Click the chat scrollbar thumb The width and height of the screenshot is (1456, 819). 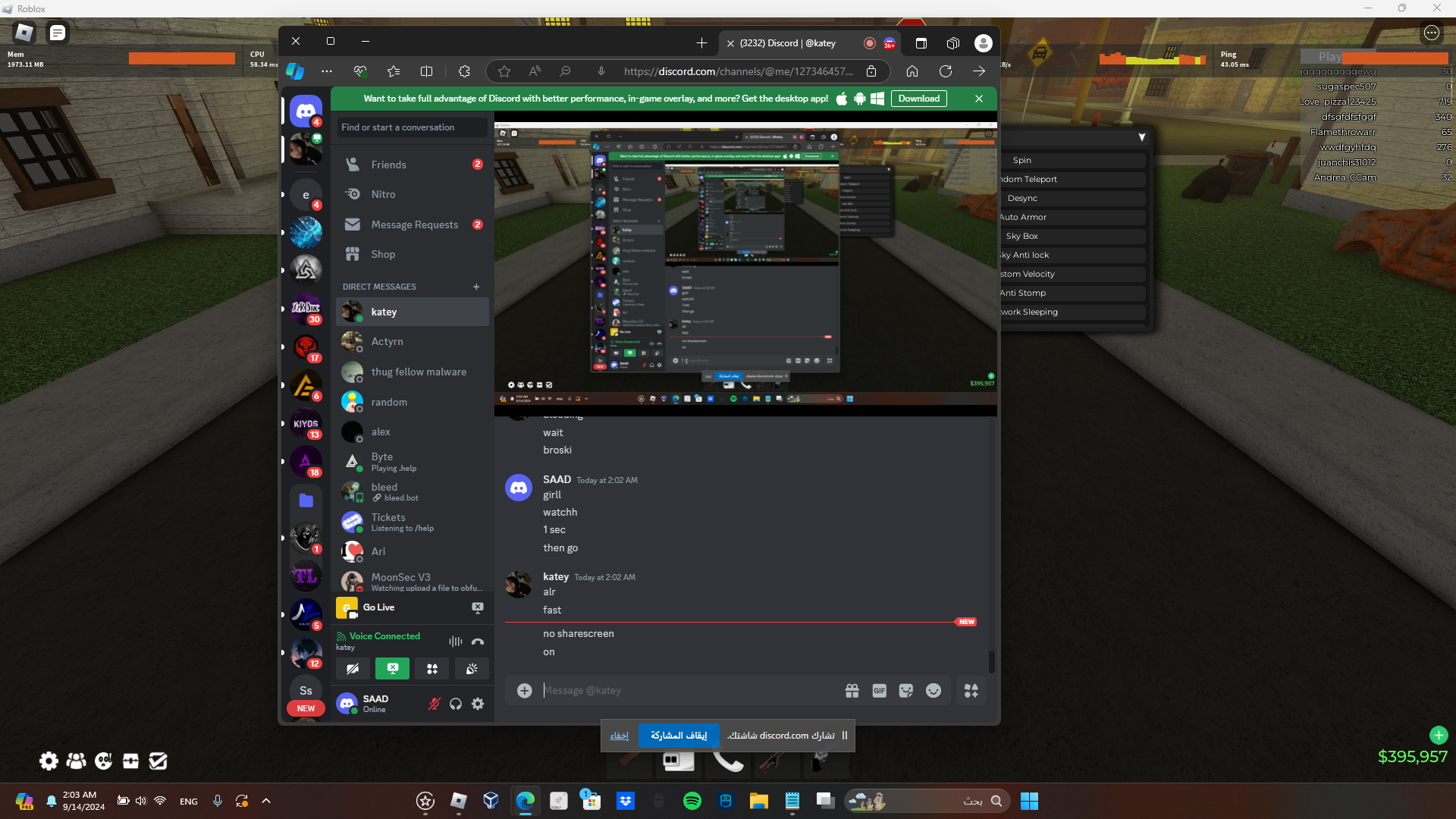pyautogui.click(x=991, y=661)
